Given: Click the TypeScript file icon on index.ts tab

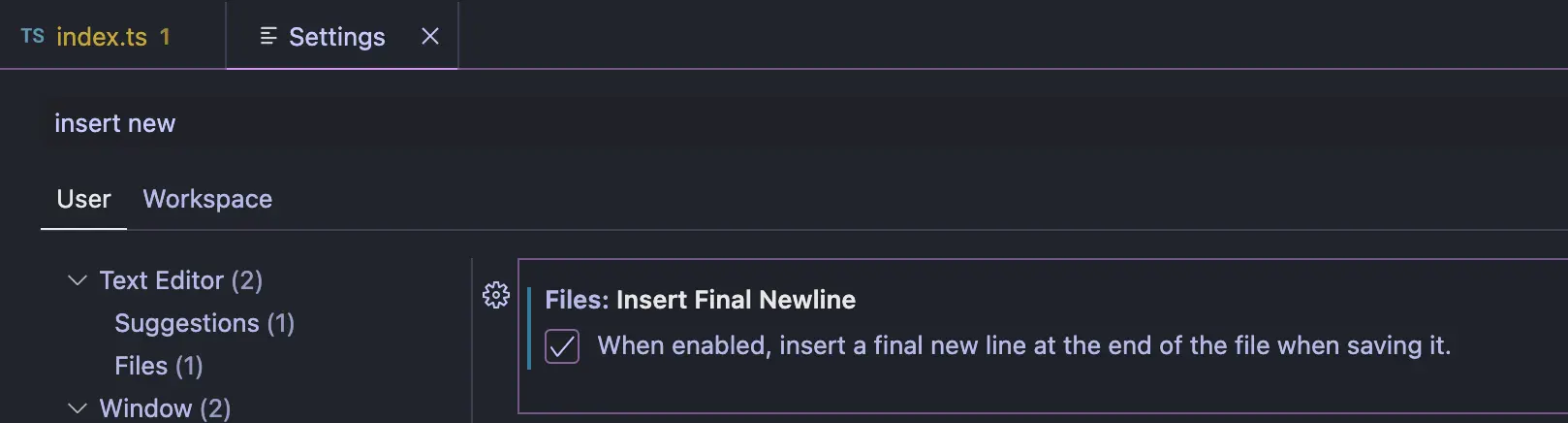Looking at the screenshot, I should pos(32,36).
